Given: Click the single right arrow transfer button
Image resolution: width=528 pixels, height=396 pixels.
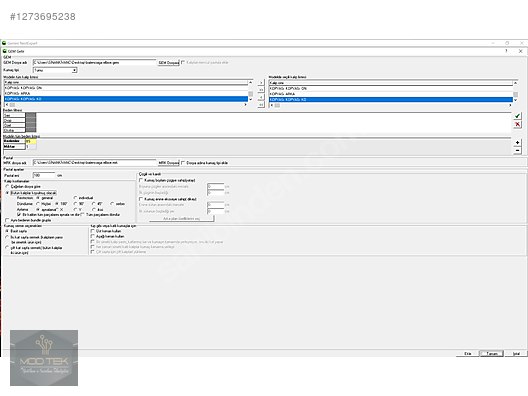Looking at the screenshot, I should coord(261,82).
